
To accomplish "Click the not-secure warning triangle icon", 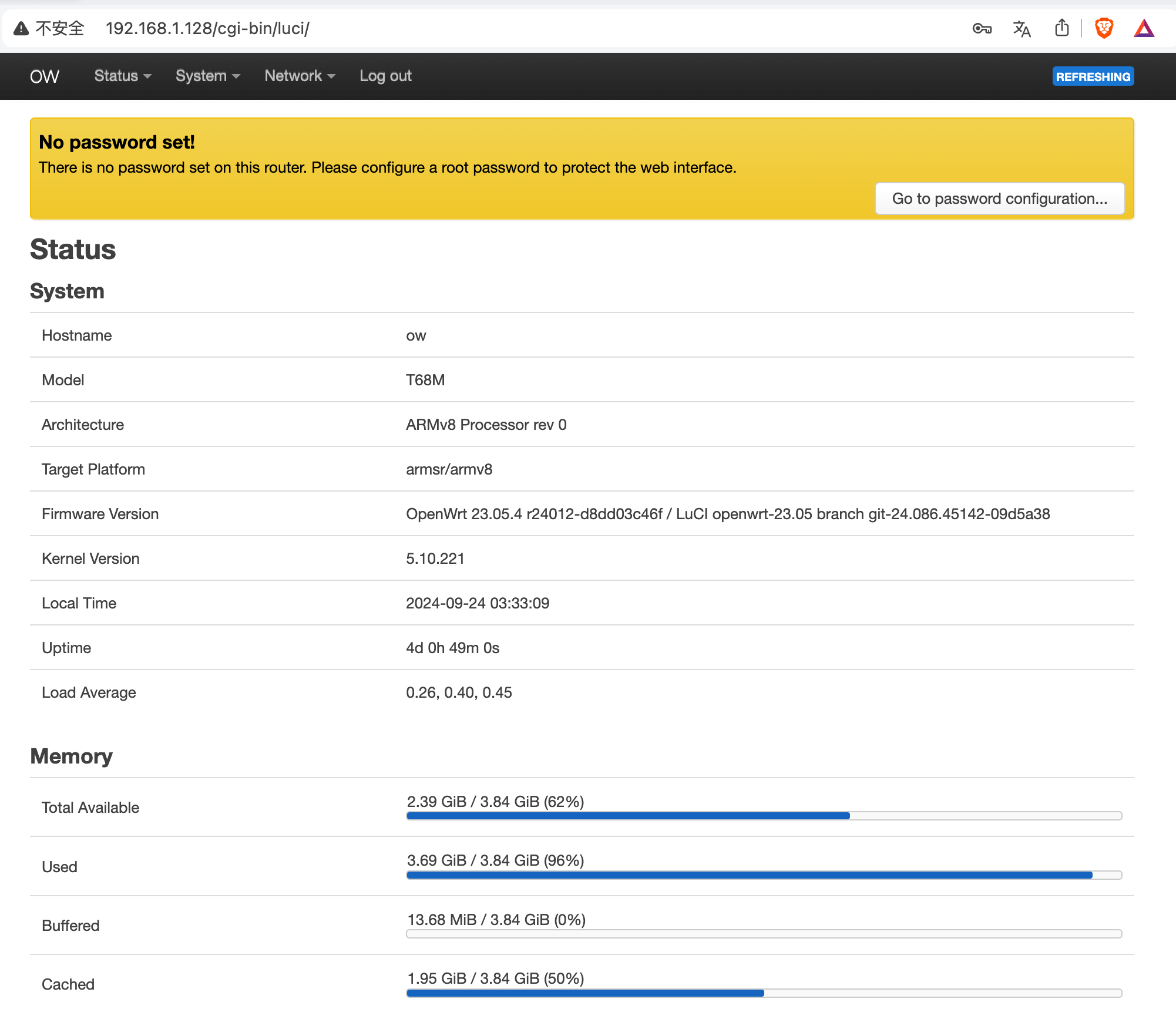I will point(21,28).
